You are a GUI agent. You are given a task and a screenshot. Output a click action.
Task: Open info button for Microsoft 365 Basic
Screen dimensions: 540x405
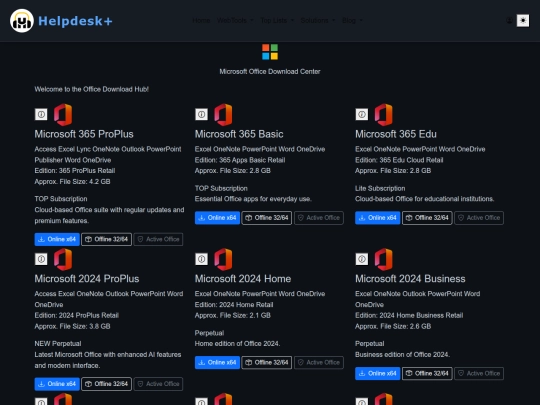click(201, 114)
